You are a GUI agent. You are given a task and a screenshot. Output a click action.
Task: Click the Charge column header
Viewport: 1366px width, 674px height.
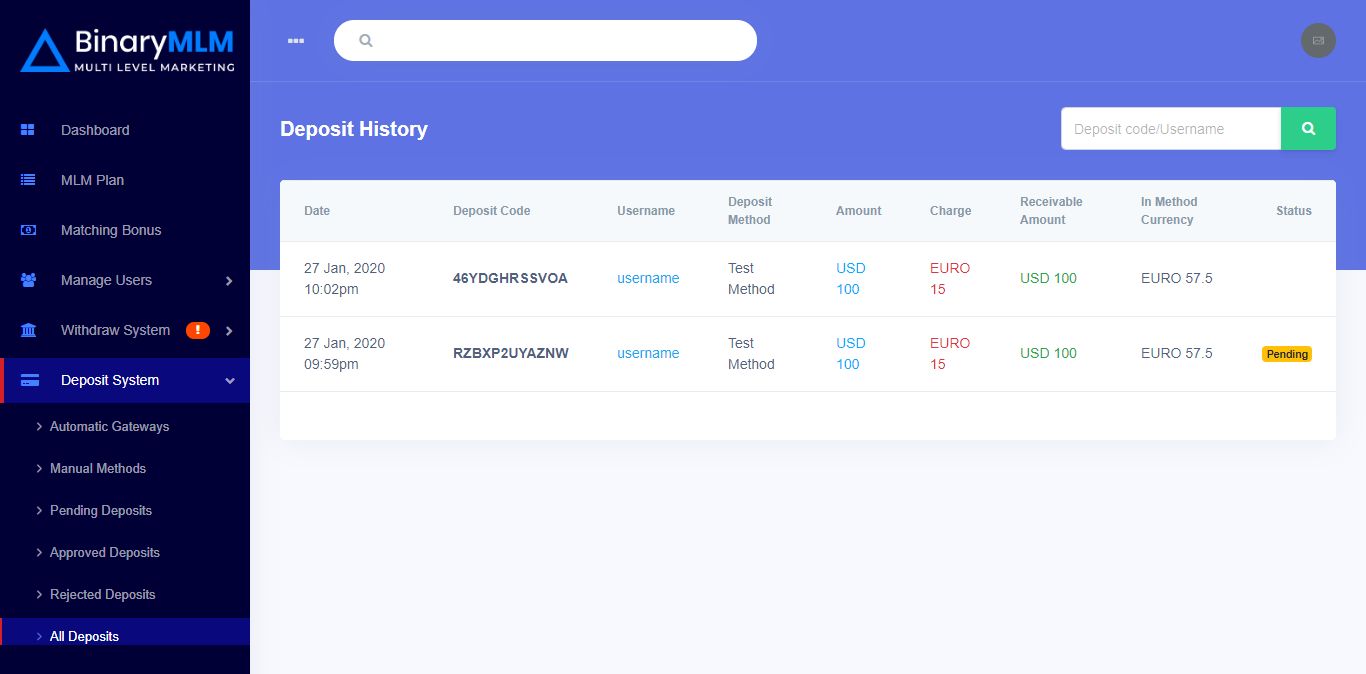click(x=950, y=211)
